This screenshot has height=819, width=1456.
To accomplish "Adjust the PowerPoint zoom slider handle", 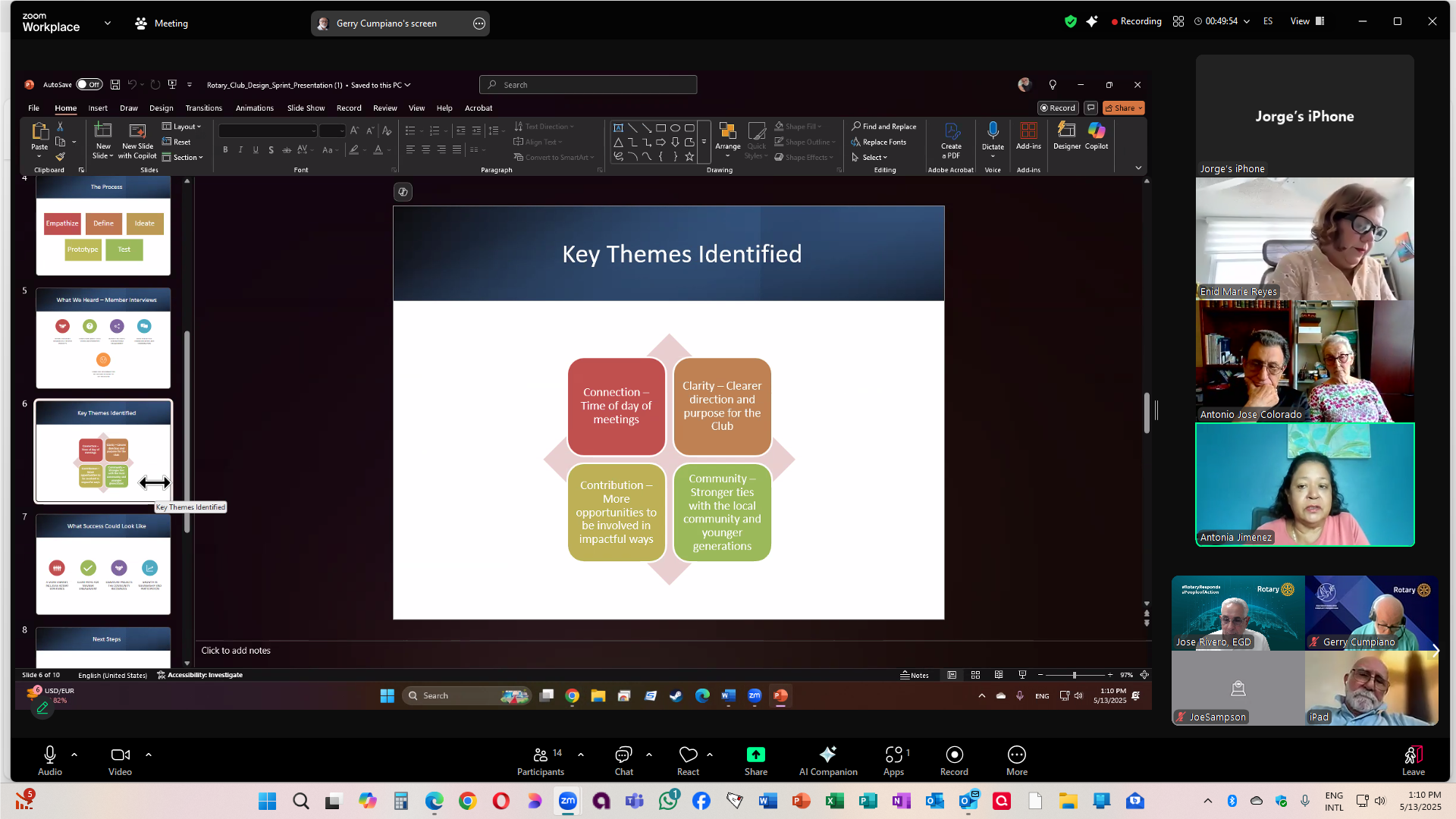I will [1074, 675].
